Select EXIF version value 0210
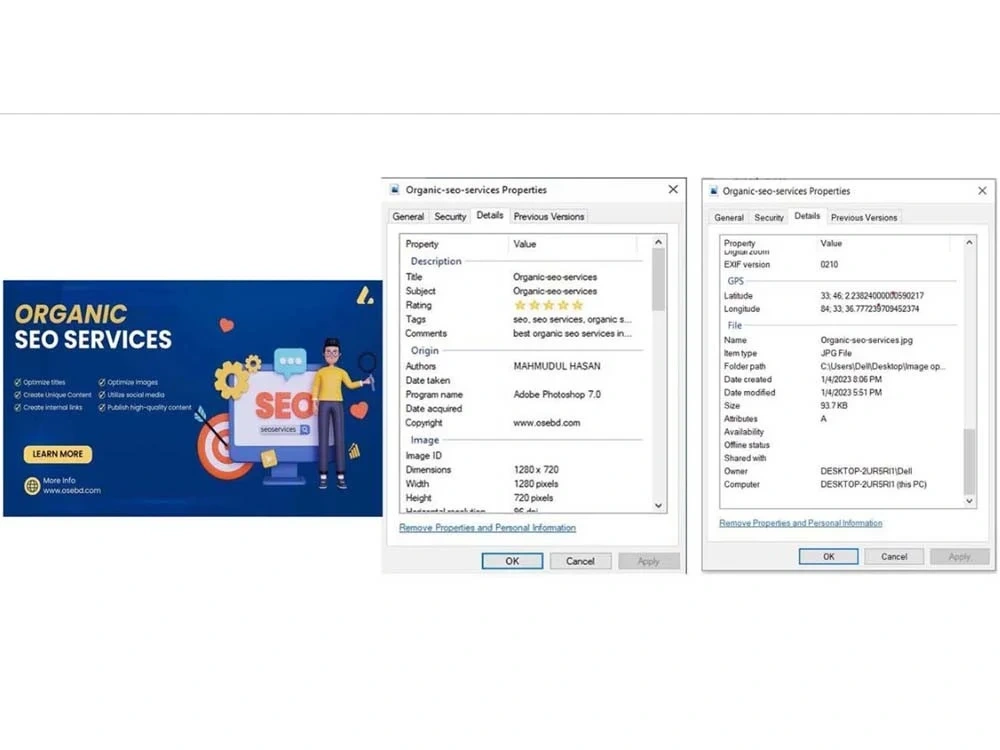The height and width of the screenshot is (750, 1000). (x=829, y=264)
